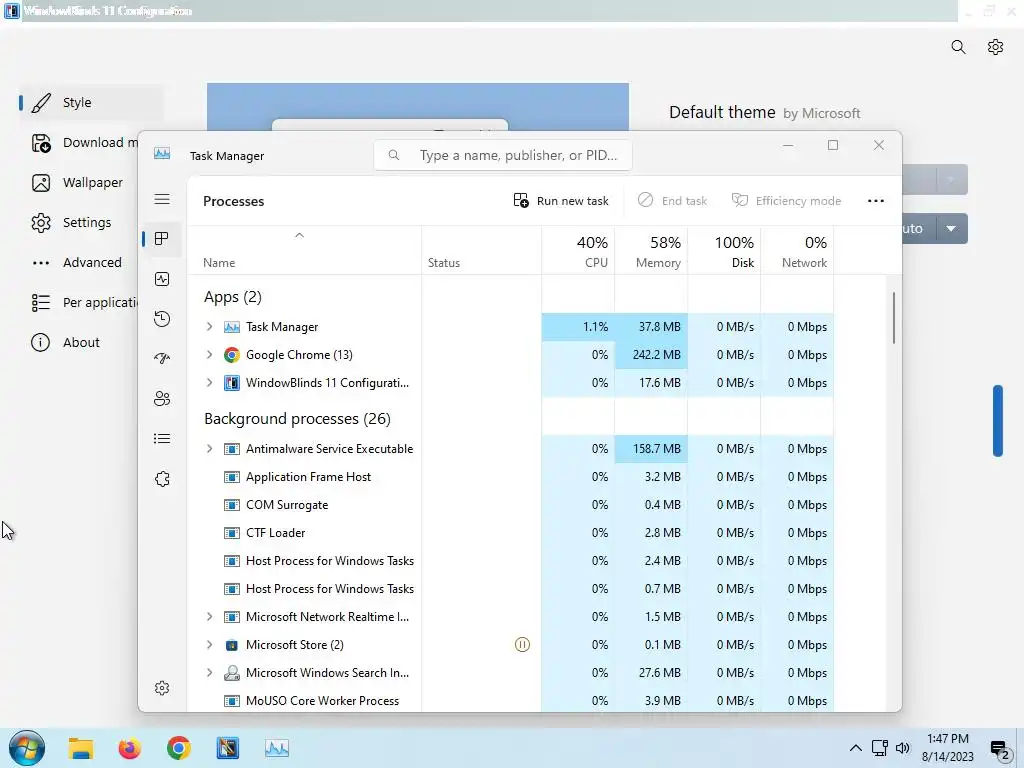This screenshot has width=1024, height=768.
Task: Click WindowBlinds top-right settings gear
Action: [x=995, y=47]
